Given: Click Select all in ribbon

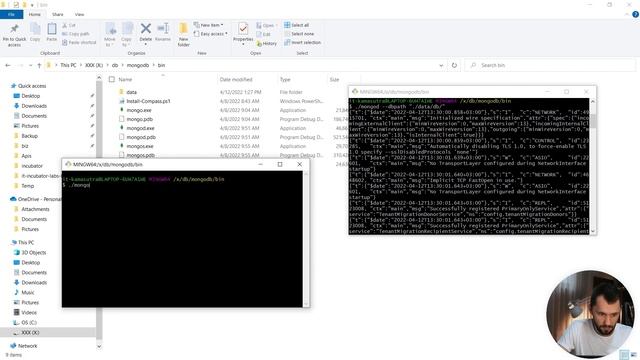Looking at the screenshot, I should tap(297, 25).
